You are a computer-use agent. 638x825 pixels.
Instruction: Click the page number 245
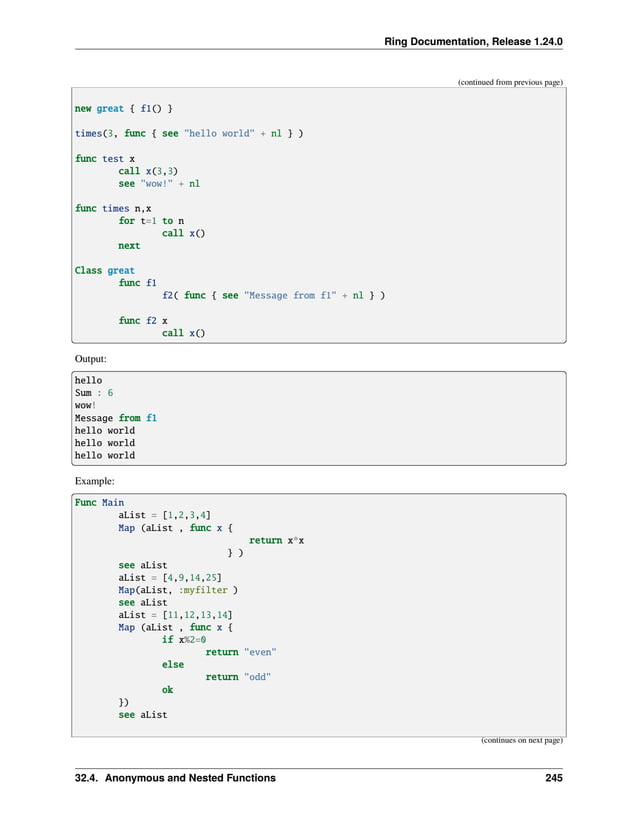tap(554, 778)
